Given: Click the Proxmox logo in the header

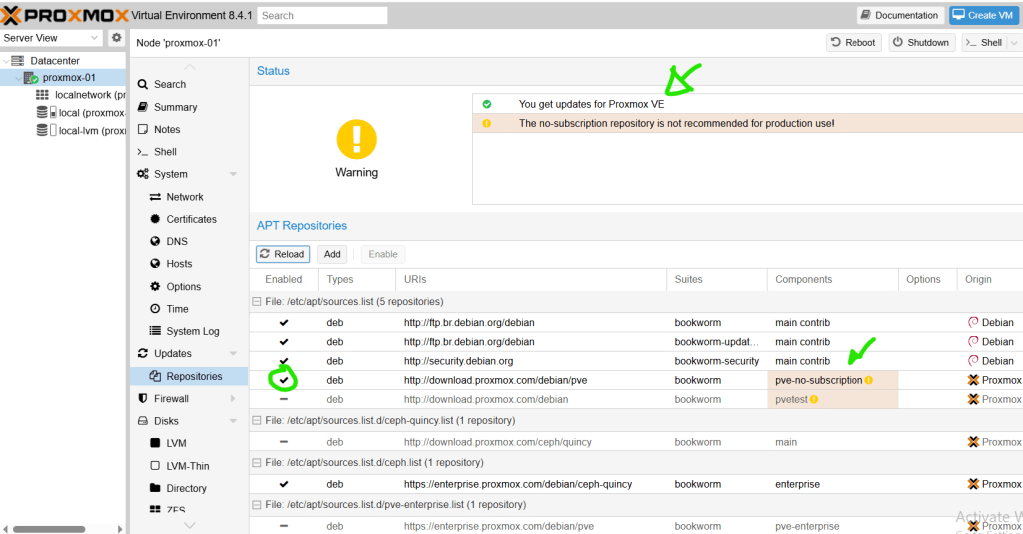Looking at the screenshot, I should click(65, 15).
